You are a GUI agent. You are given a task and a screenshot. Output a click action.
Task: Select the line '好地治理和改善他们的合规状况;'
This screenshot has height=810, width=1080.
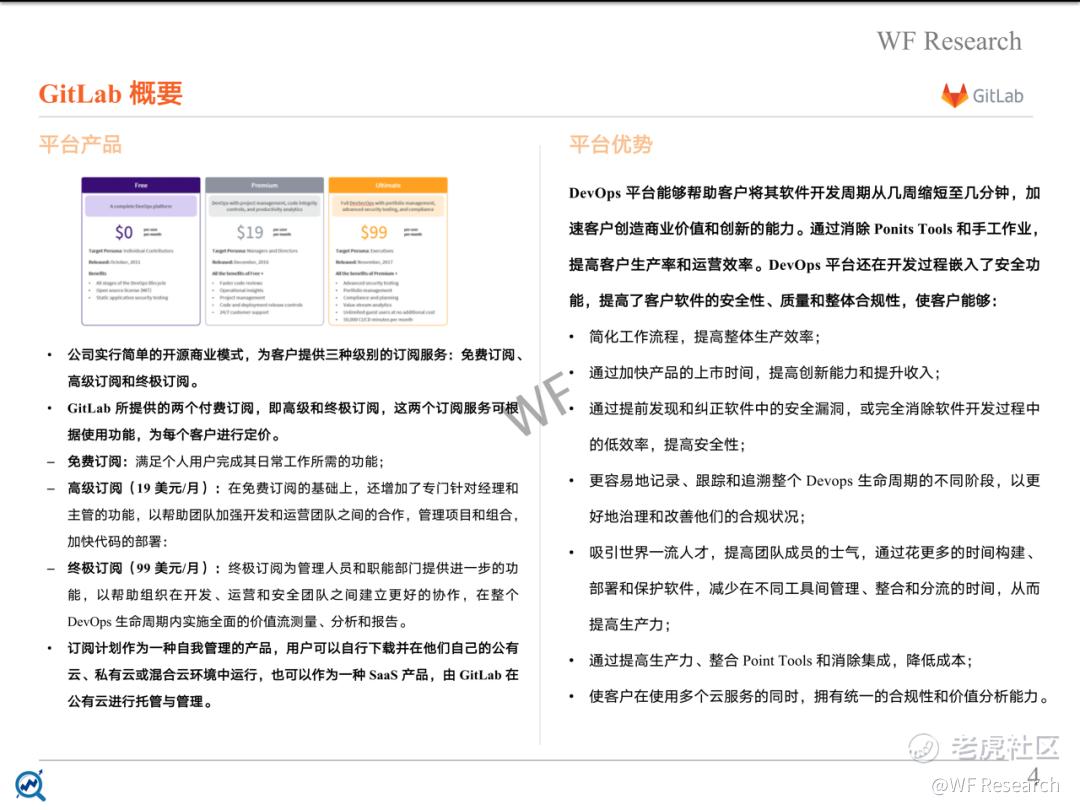click(x=697, y=517)
